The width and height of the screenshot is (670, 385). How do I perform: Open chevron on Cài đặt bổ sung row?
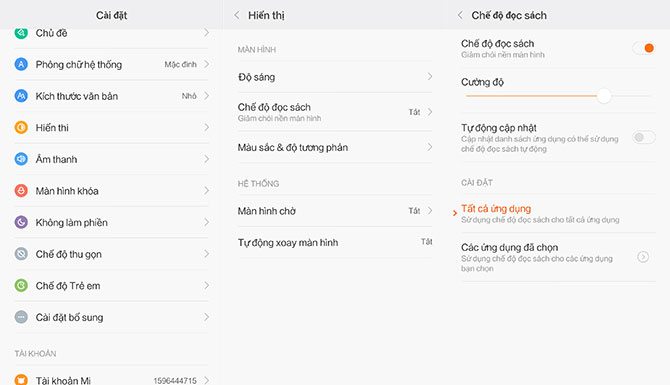click(x=206, y=317)
